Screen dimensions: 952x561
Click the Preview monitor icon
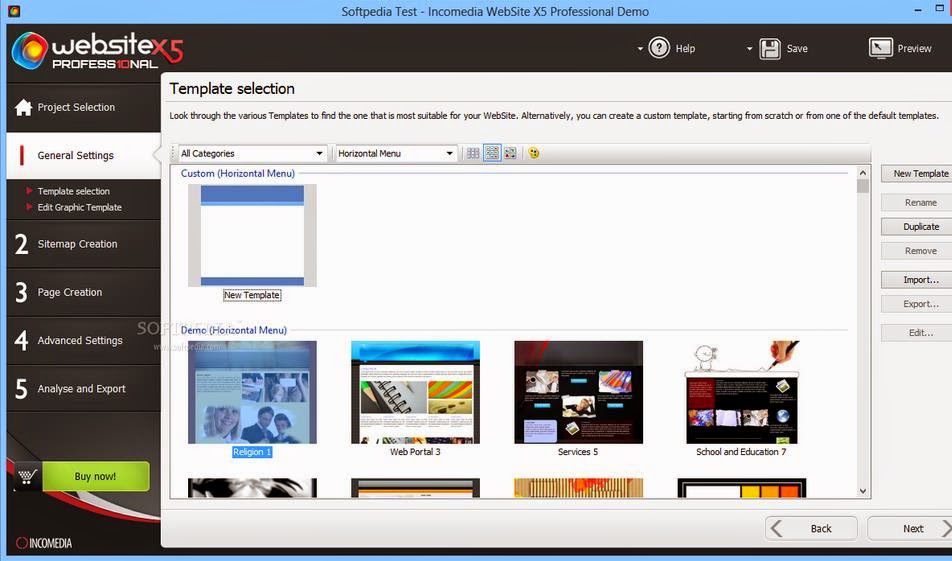pos(880,48)
